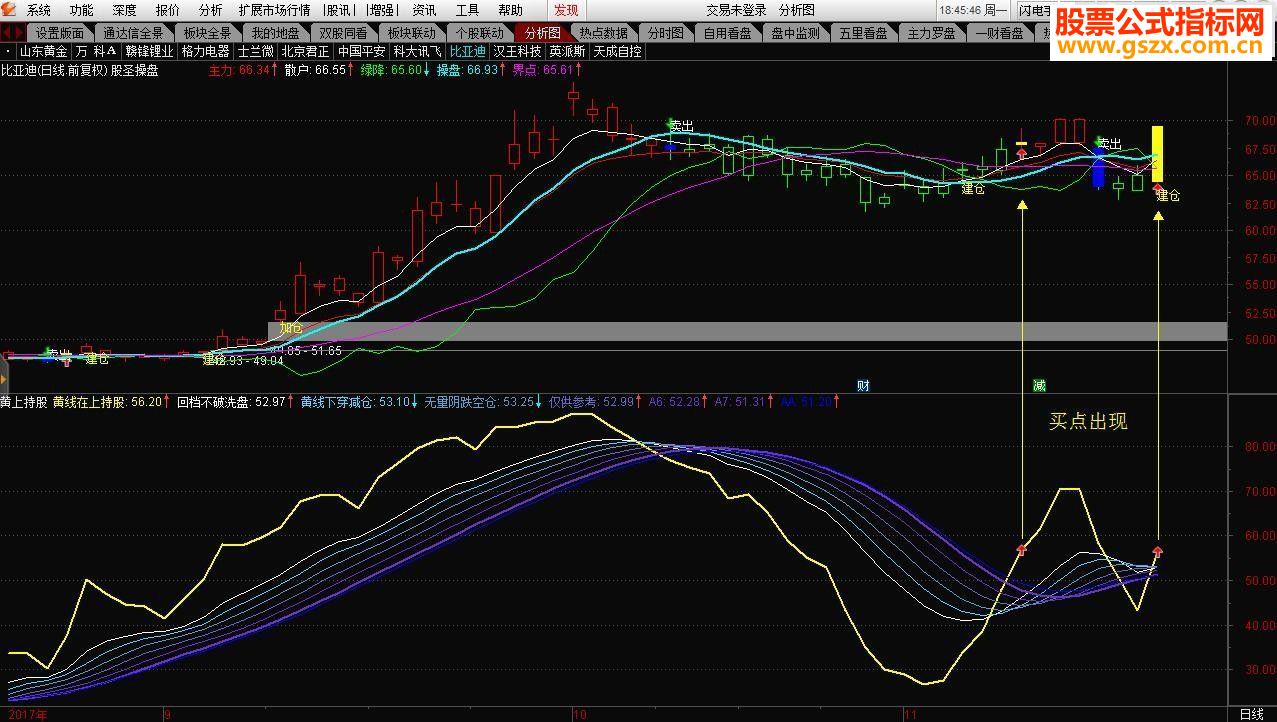The height and width of the screenshot is (722, 1277).
Task: Click the small dot before 山东黄金
Action: pos(8,51)
